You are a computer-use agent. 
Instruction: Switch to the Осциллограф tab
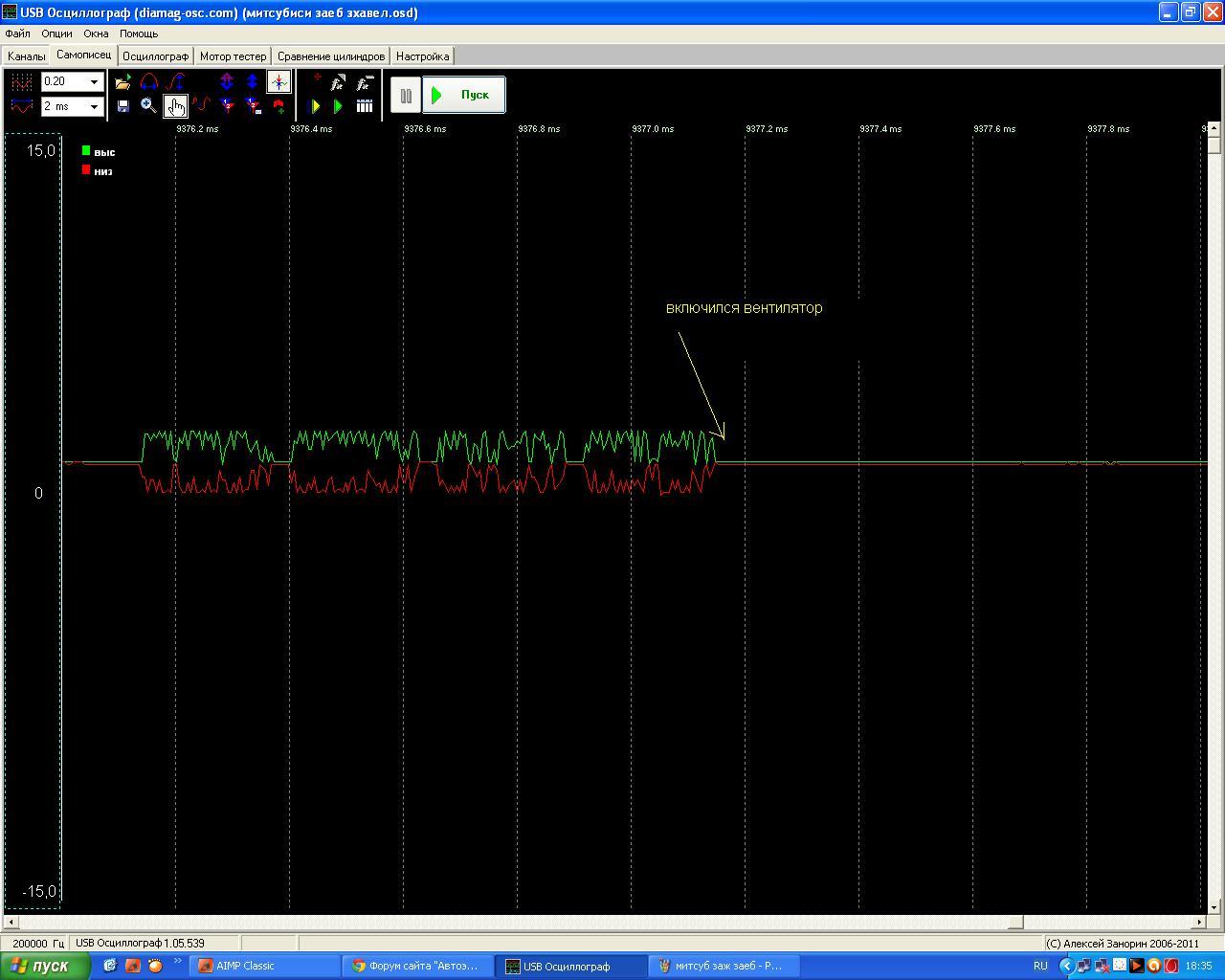156,56
